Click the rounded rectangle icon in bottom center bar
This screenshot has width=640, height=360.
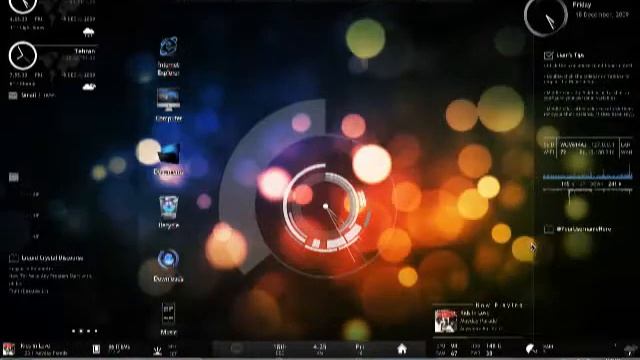pyautogui.click(x=237, y=349)
